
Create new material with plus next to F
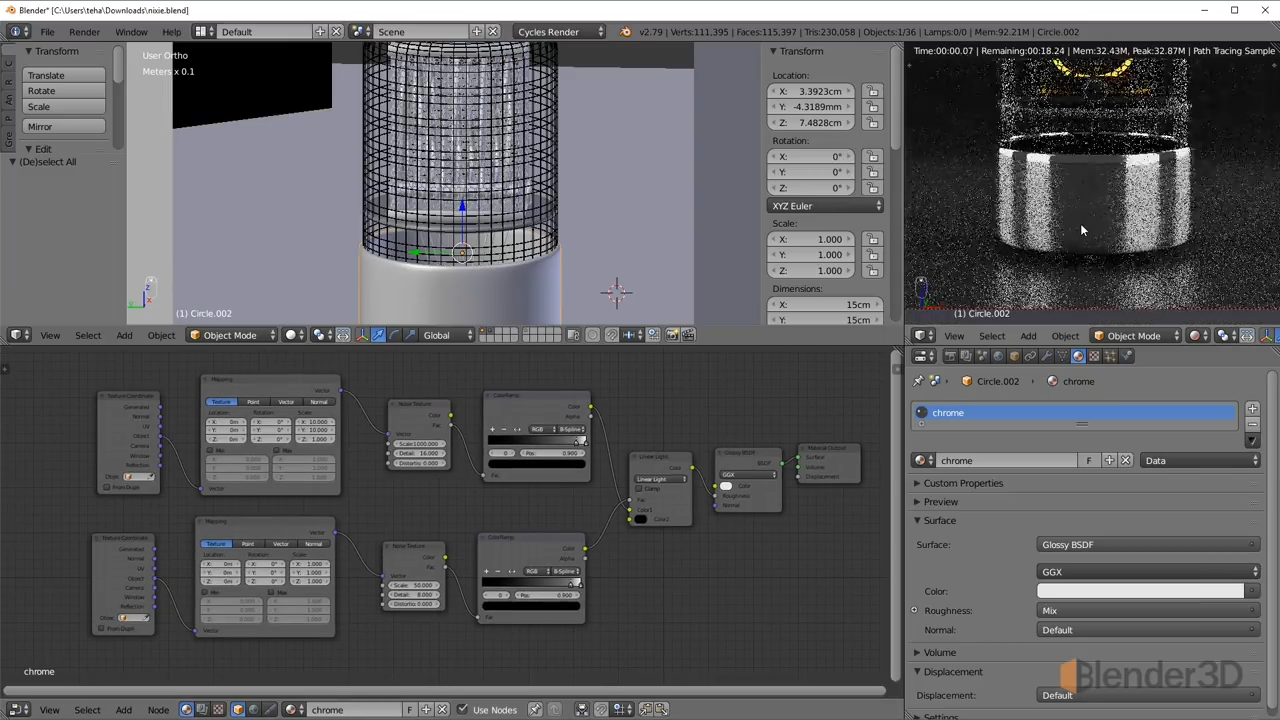point(1109,460)
